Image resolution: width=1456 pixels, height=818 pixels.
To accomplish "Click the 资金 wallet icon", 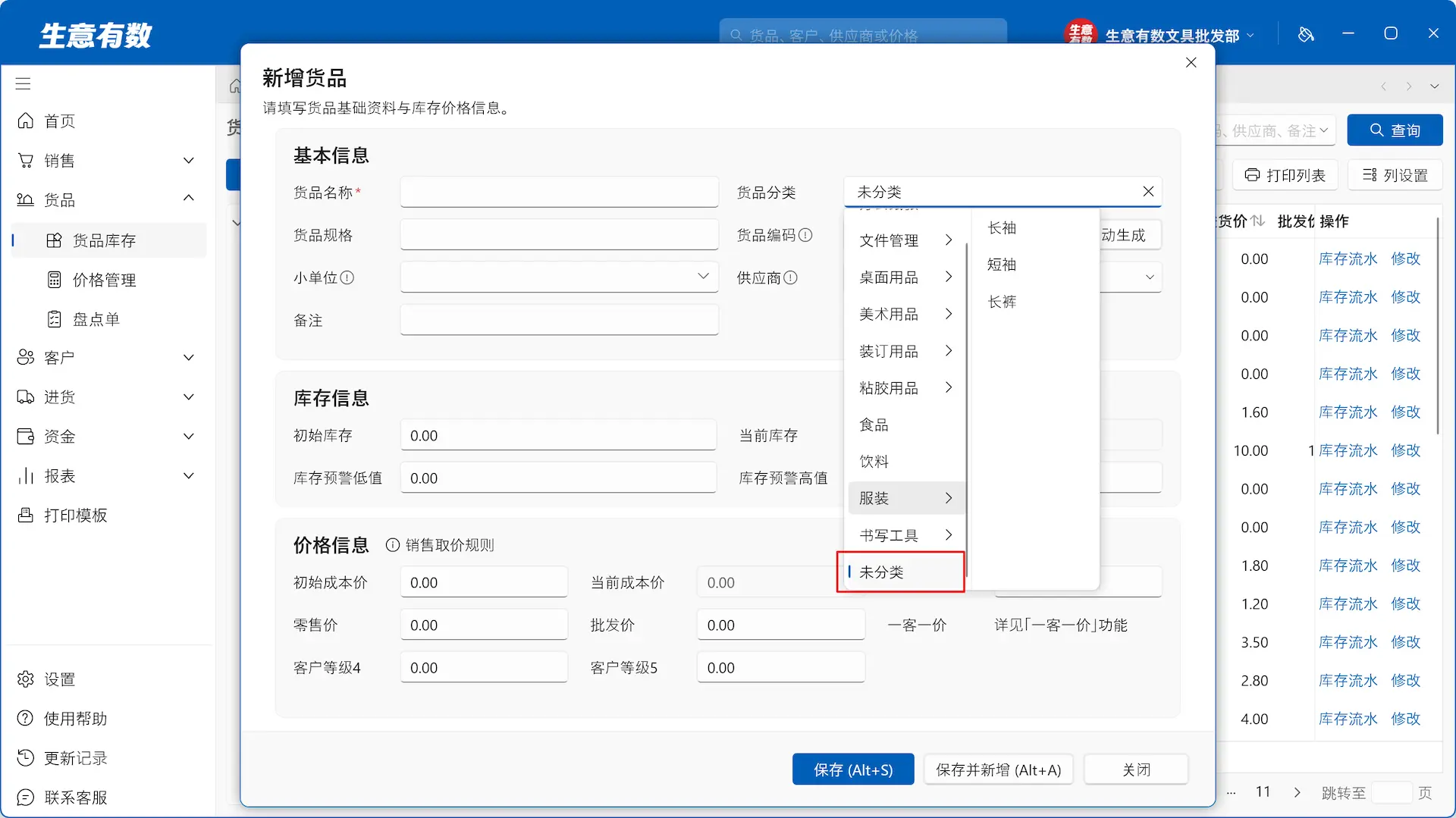I will tap(26, 436).
